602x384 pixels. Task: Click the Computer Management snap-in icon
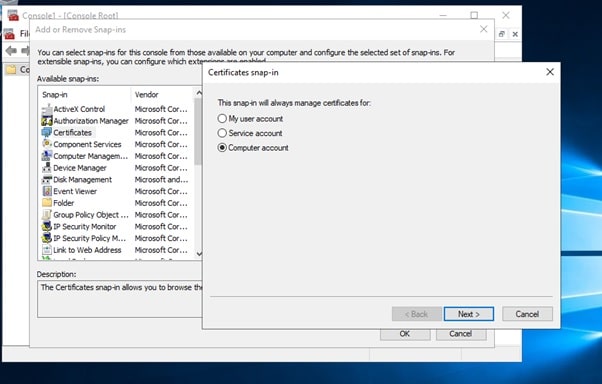click(x=47, y=156)
